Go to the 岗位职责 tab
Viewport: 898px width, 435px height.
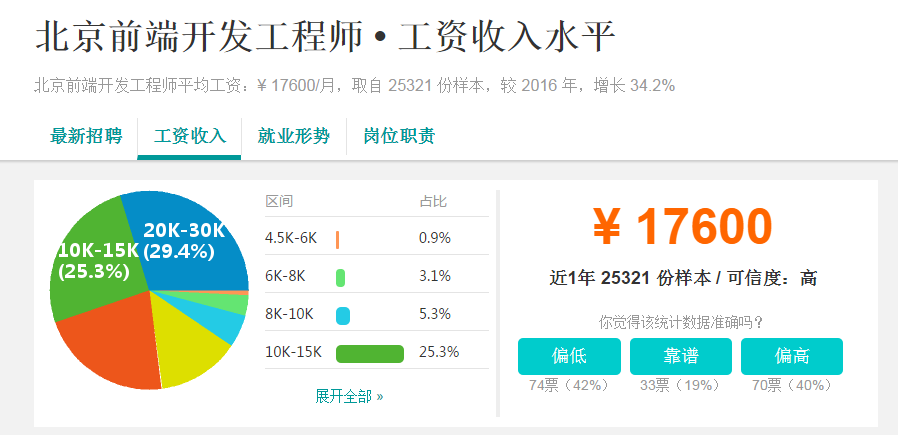(399, 137)
